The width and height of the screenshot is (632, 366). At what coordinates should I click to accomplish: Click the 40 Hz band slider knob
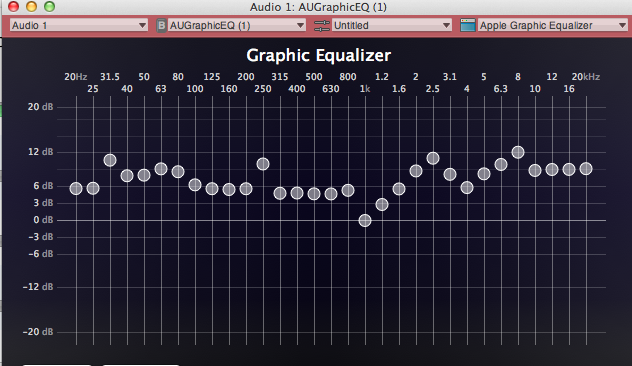point(127,175)
